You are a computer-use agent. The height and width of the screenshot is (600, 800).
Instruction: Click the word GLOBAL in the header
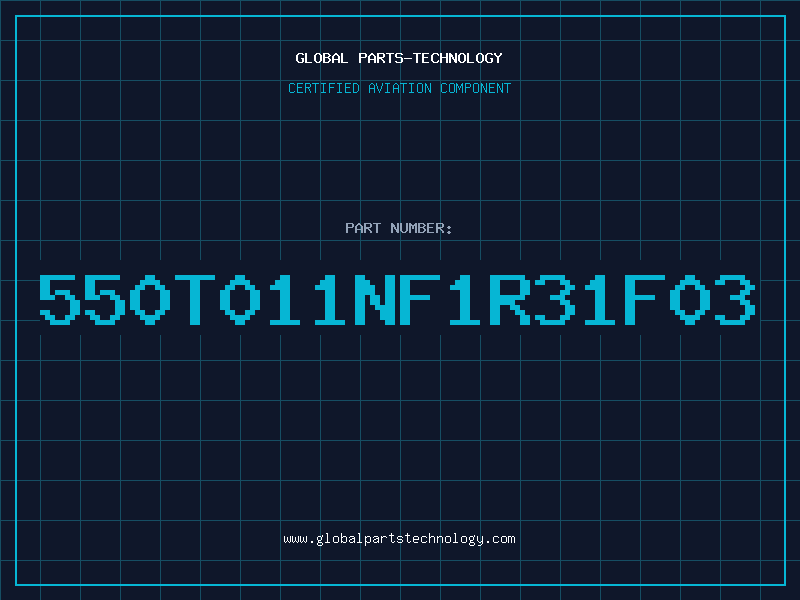coord(322,58)
